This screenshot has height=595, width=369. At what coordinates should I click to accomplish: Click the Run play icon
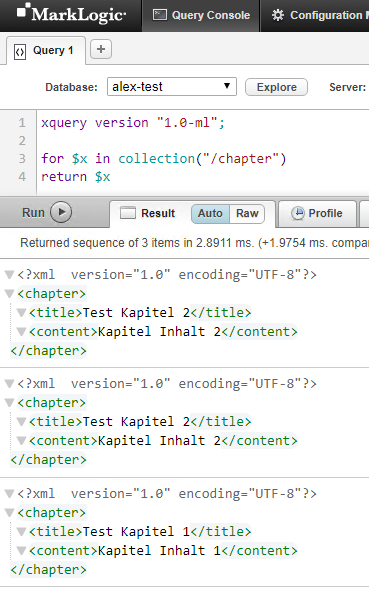coord(61,212)
